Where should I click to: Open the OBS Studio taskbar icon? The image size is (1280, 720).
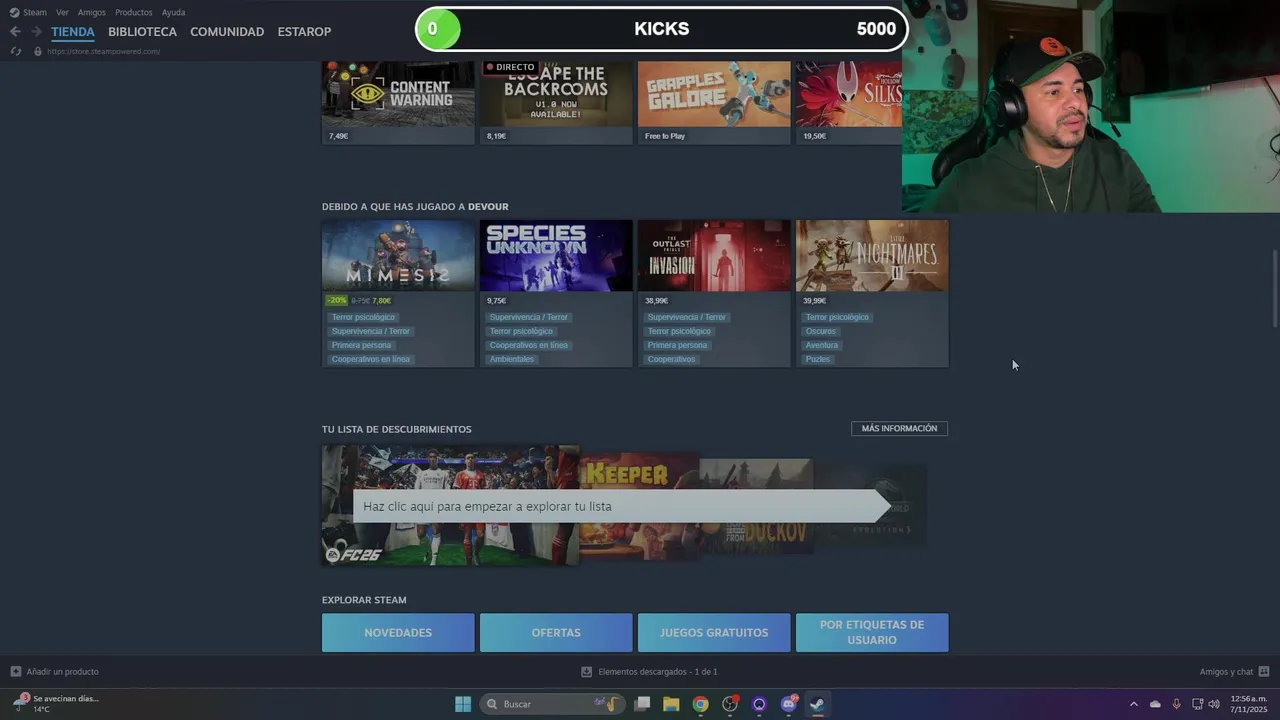[x=730, y=704]
